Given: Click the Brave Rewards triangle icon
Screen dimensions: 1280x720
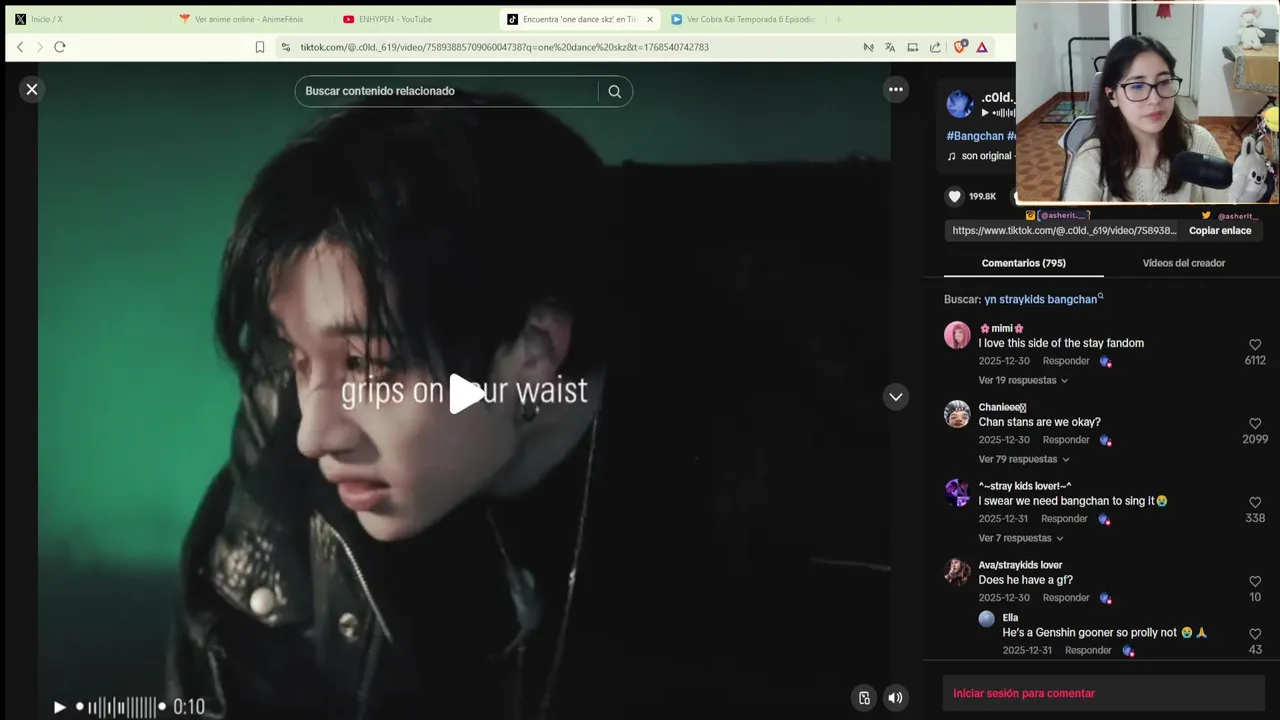Looking at the screenshot, I should (x=982, y=47).
